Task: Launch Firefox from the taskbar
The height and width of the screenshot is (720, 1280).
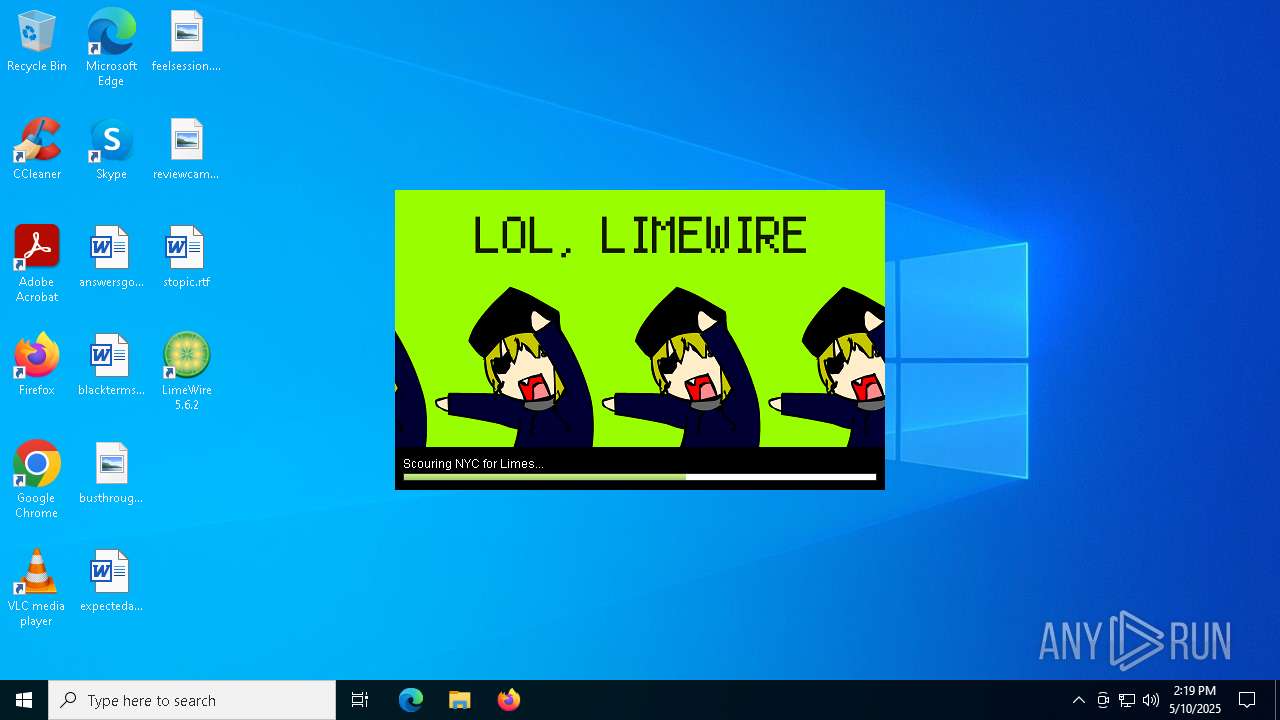Action: pyautogui.click(x=509, y=700)
